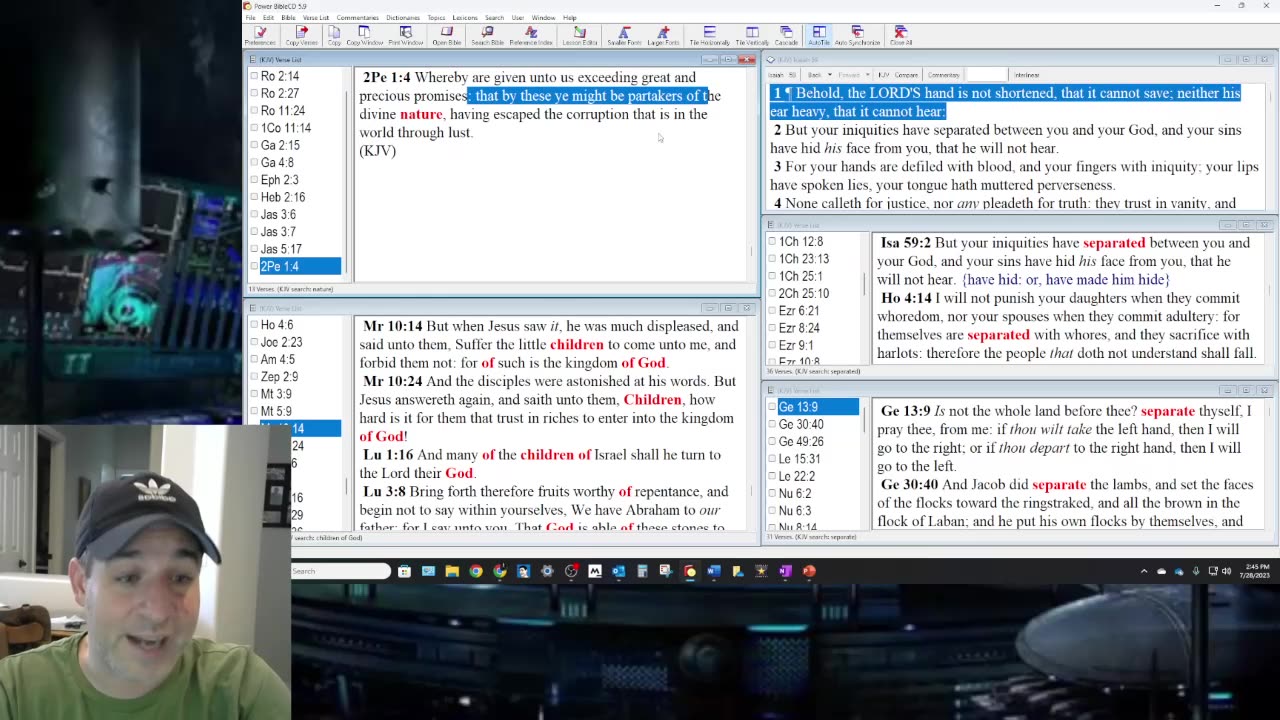Open the Preferences toolbar icon
Viewport: 1280px width, 720px height.
coord(260,36)
